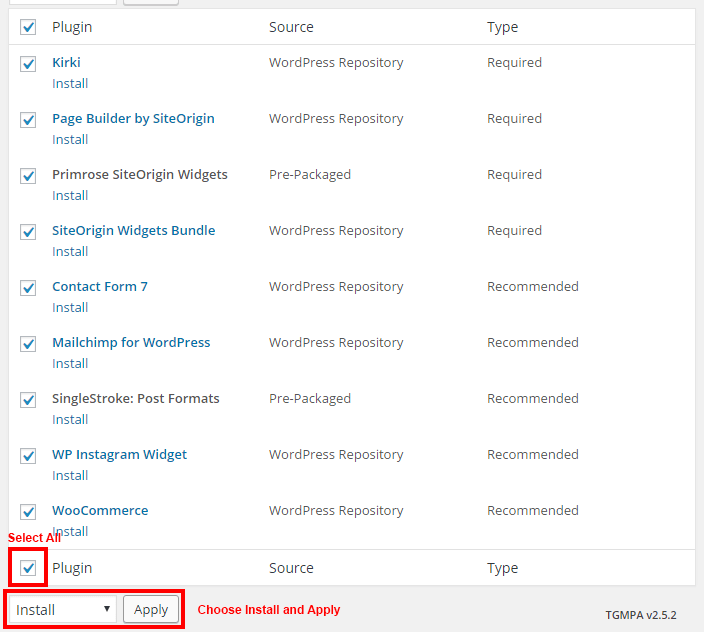704x632 pixels.
Task: Open the Kirki plugin link
Action: click(66, 62)
